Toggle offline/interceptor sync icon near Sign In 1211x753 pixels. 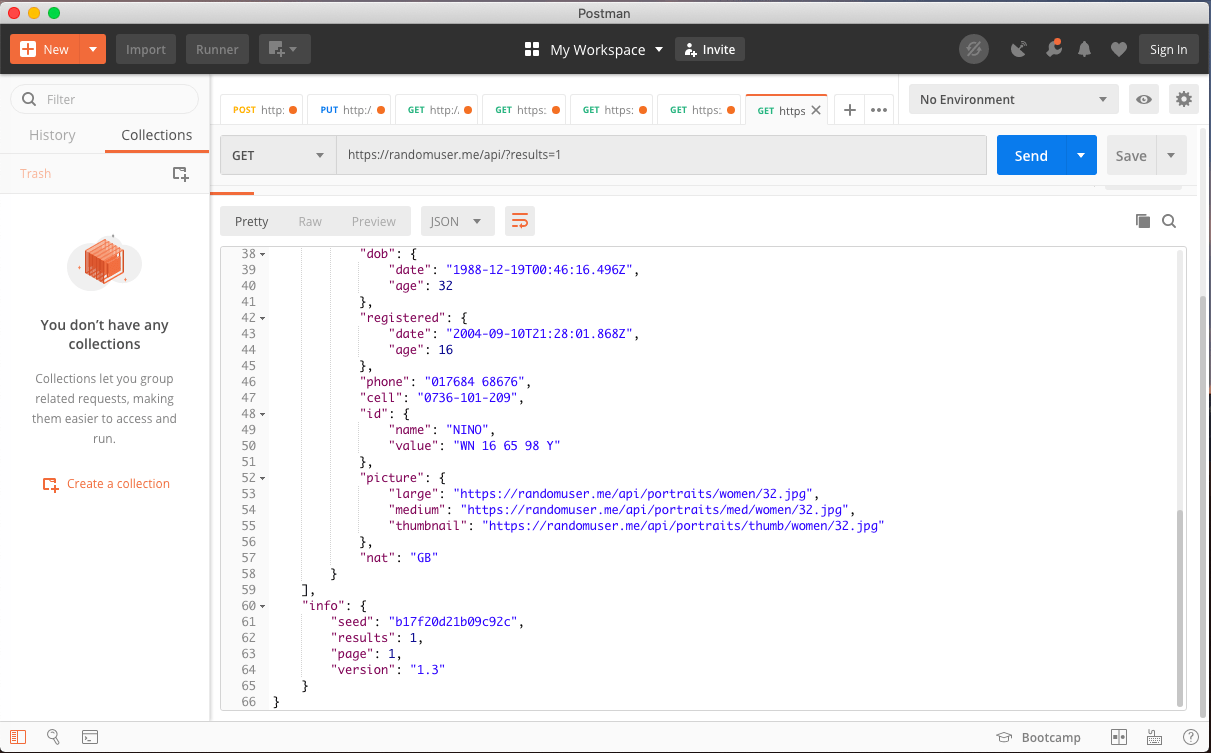pyautogui.click(x=973, y=48)
